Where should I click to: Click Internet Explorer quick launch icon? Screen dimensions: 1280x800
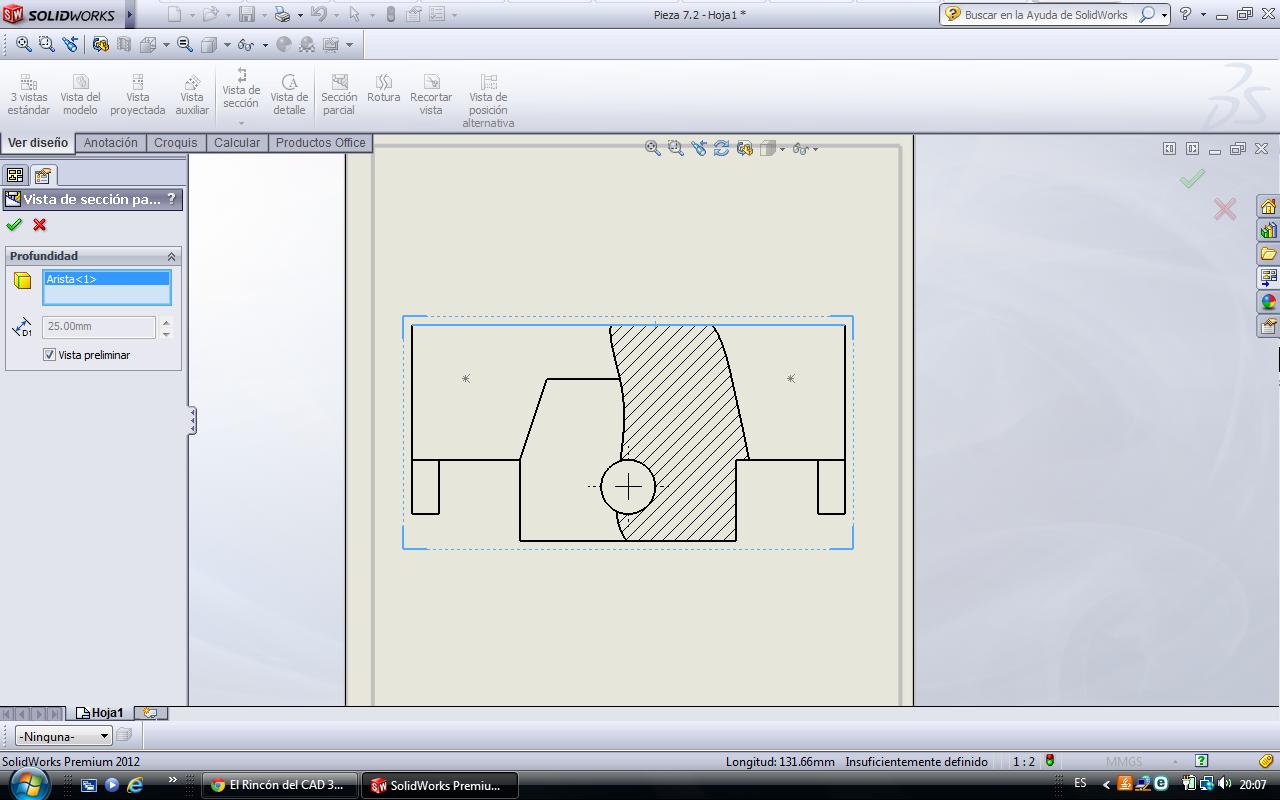pyautogui.click(x=135, y=785)
